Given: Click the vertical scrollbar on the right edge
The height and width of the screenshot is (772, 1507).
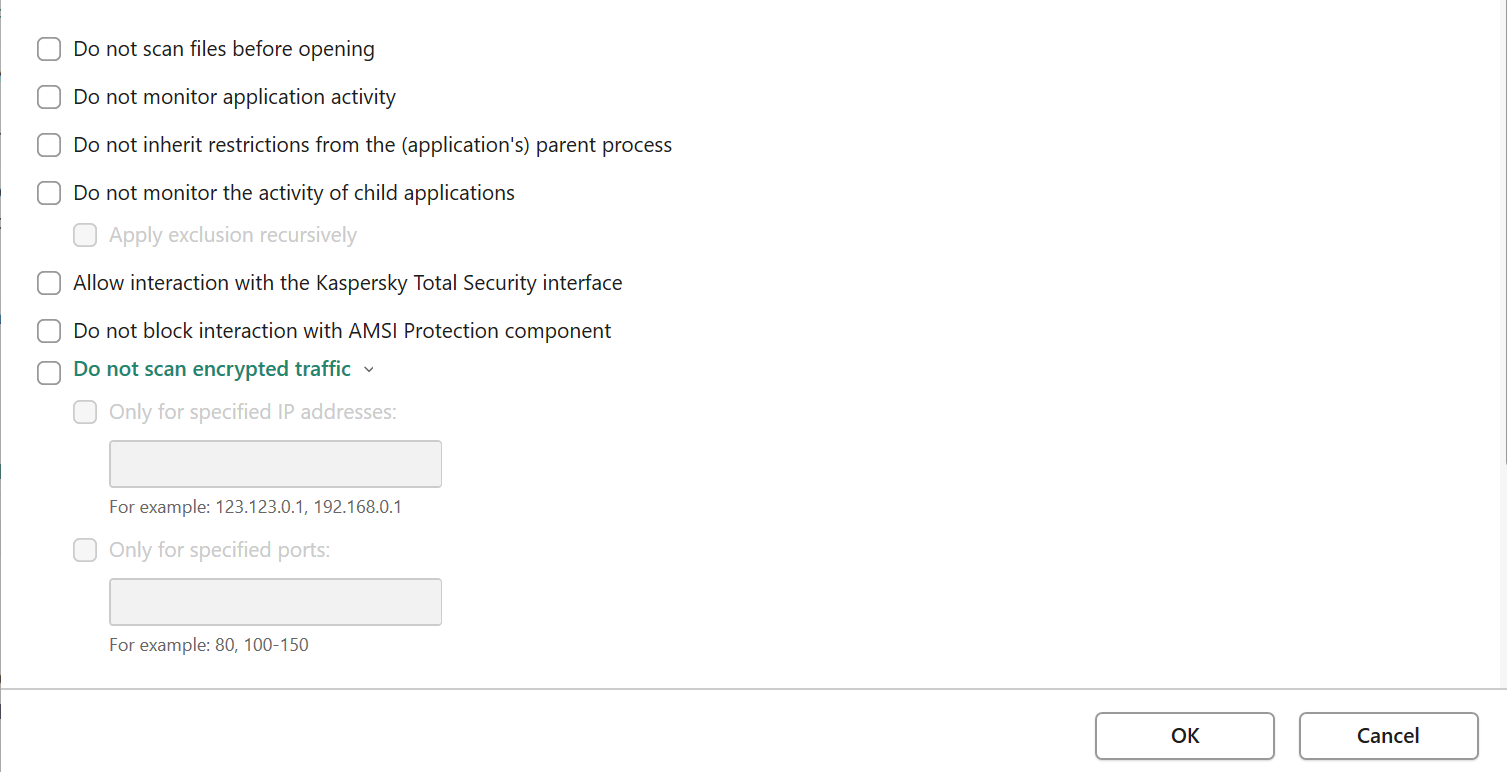Looking at the screenshot, I should point(1502,230).
